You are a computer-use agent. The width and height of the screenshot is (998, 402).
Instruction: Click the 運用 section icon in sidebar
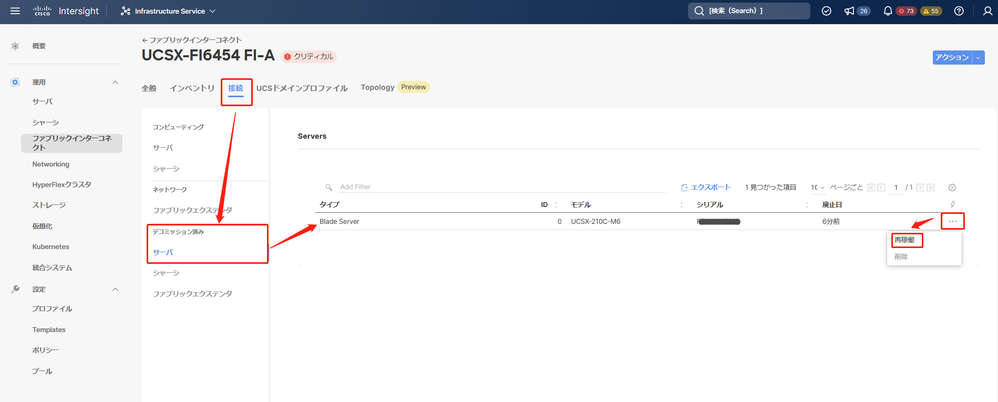15,82
